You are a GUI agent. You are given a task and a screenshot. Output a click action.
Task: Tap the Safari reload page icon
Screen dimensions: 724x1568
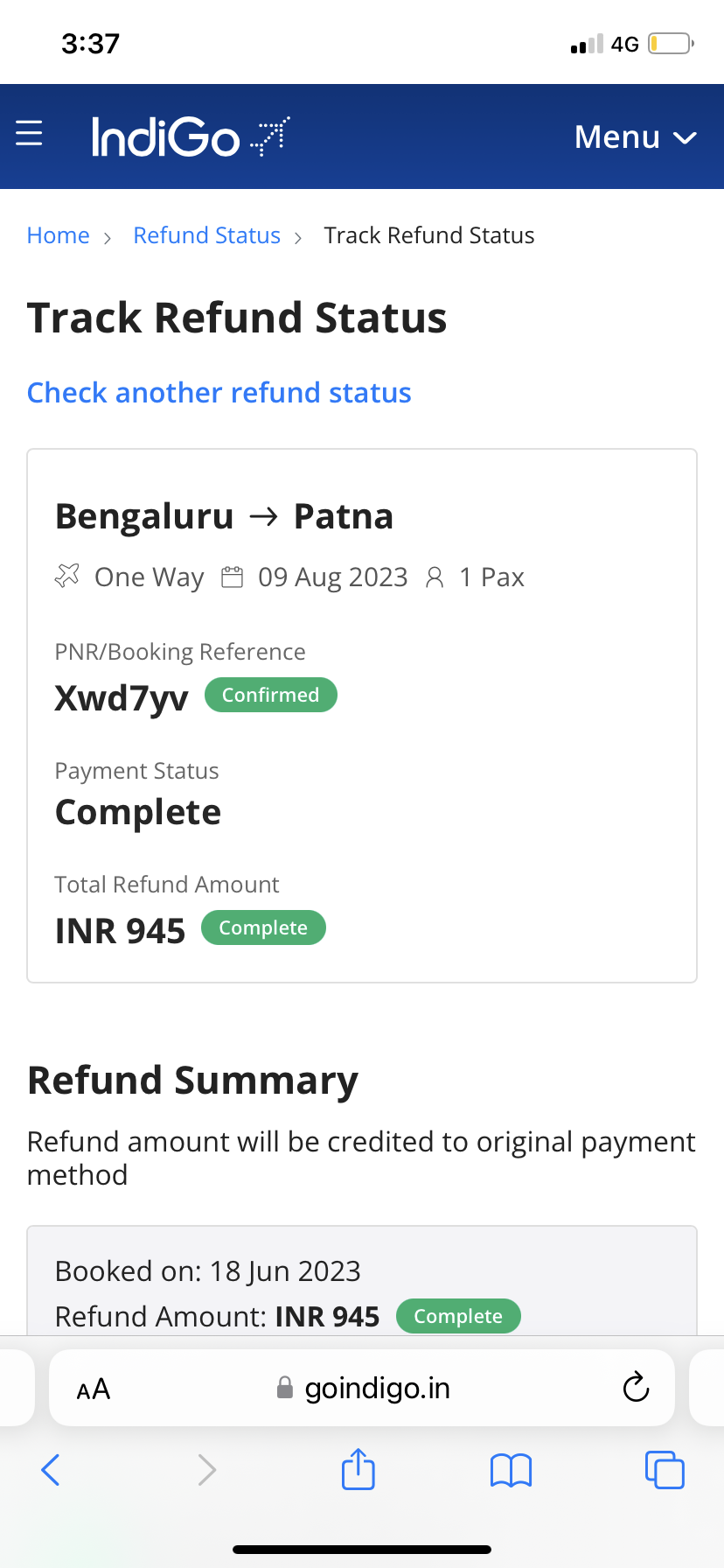(636, 1388)
